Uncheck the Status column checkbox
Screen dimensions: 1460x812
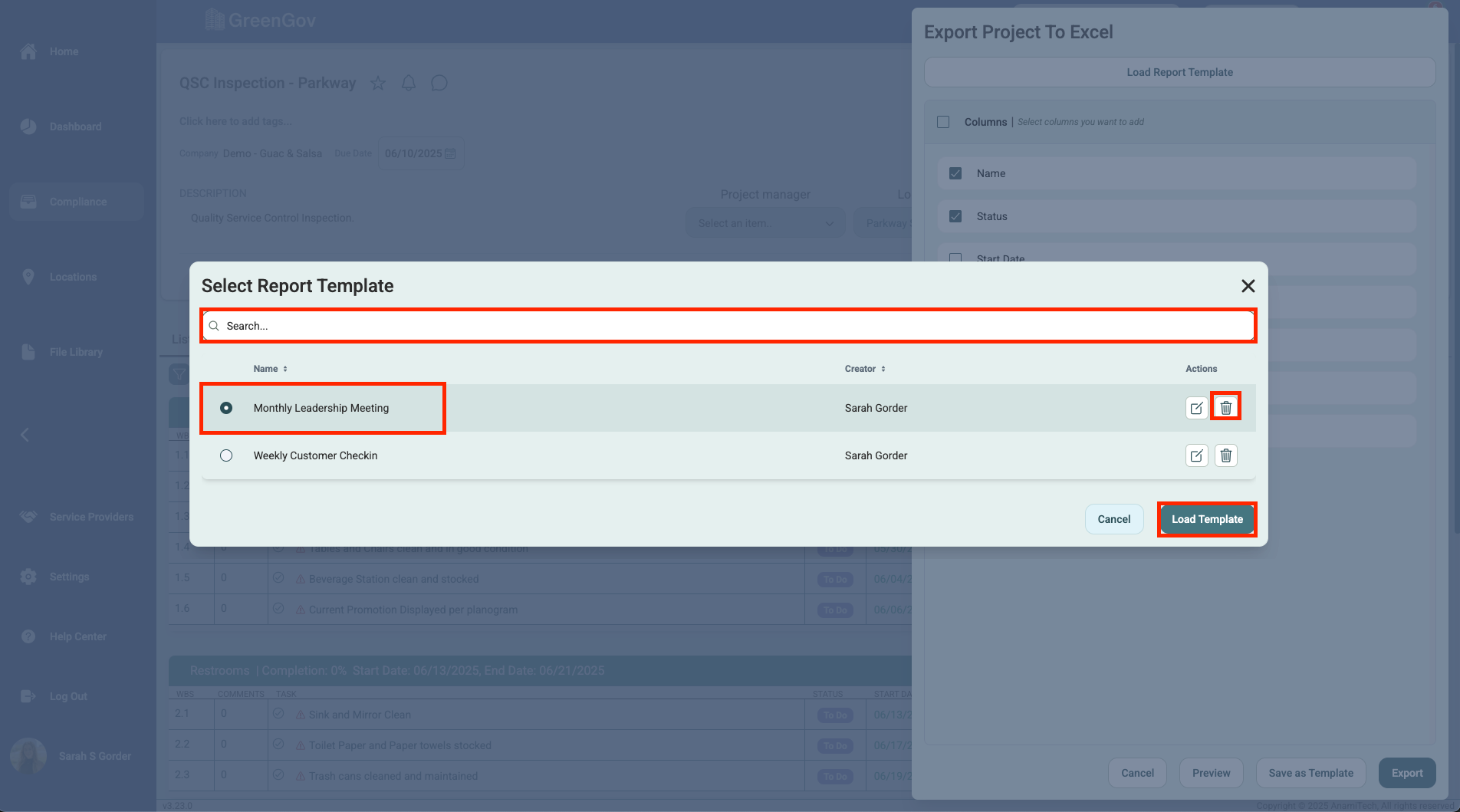click(955, 216)
